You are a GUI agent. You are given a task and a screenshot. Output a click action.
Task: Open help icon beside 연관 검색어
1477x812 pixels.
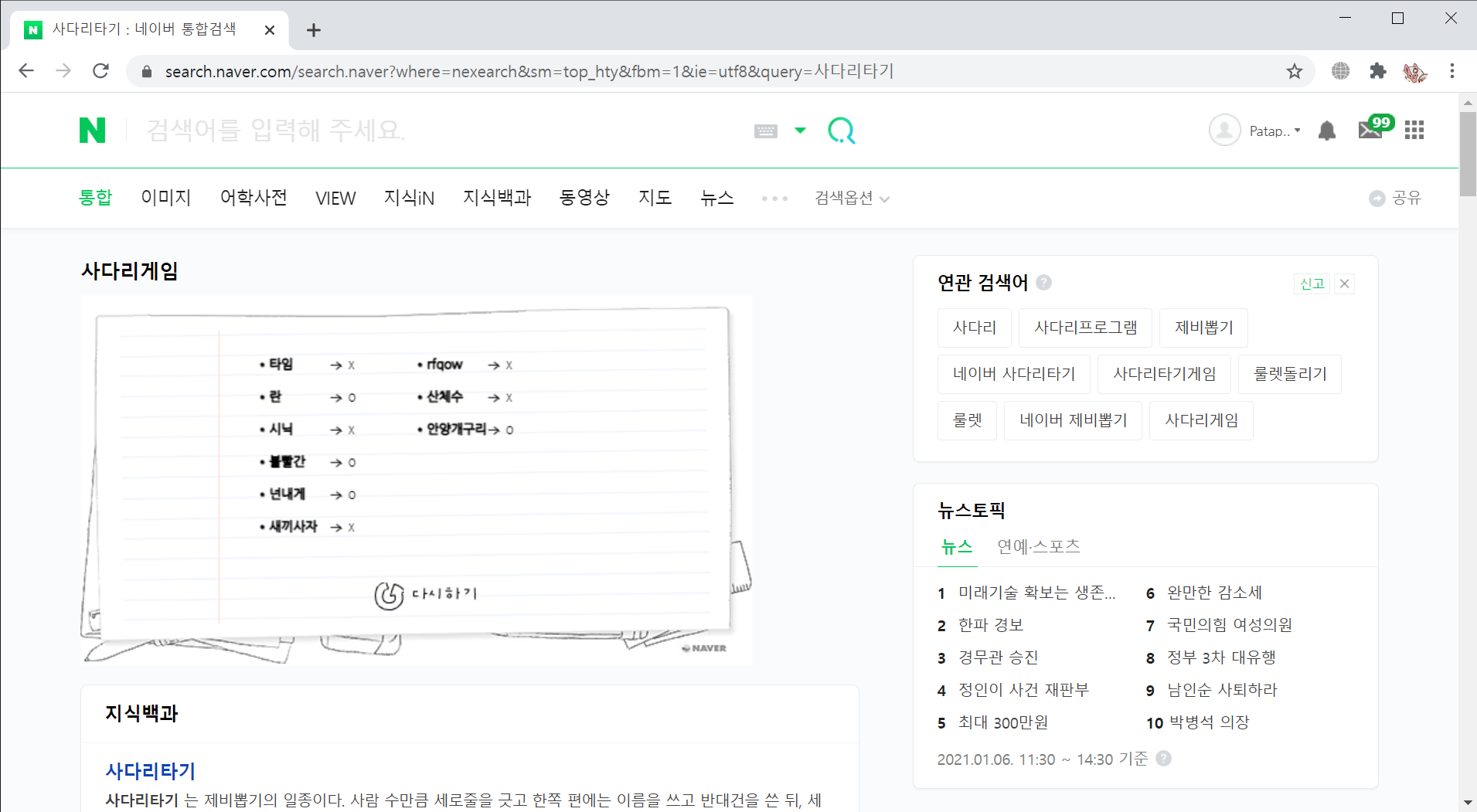(1043, 283)
